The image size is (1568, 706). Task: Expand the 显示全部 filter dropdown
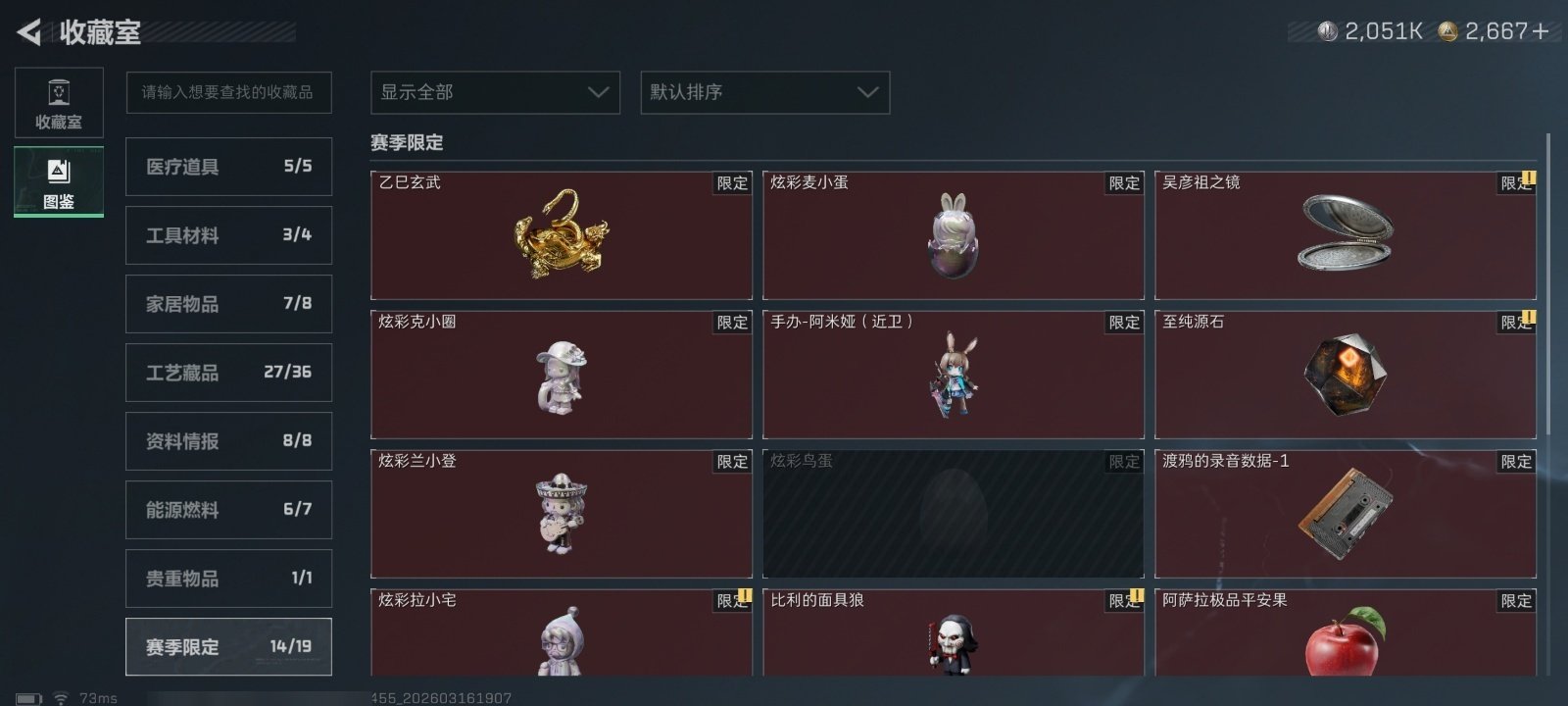pyautogui.click(x=495, y=92)
